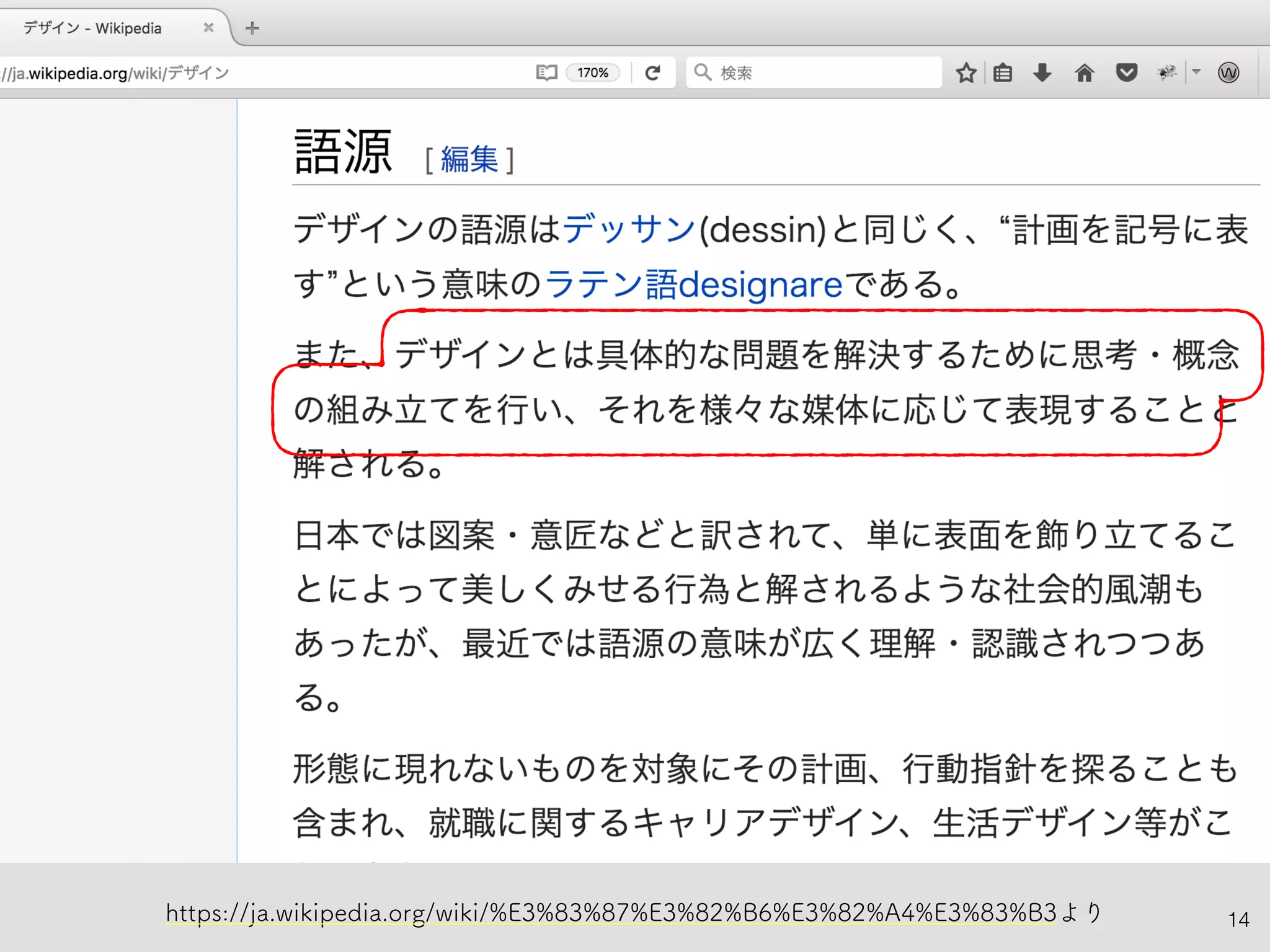Image resolution: width=1270 pixels, height=952 pixels.
Task: Save page to Pocket icon
Action: pyautogui.click(x=1126, y=73)
